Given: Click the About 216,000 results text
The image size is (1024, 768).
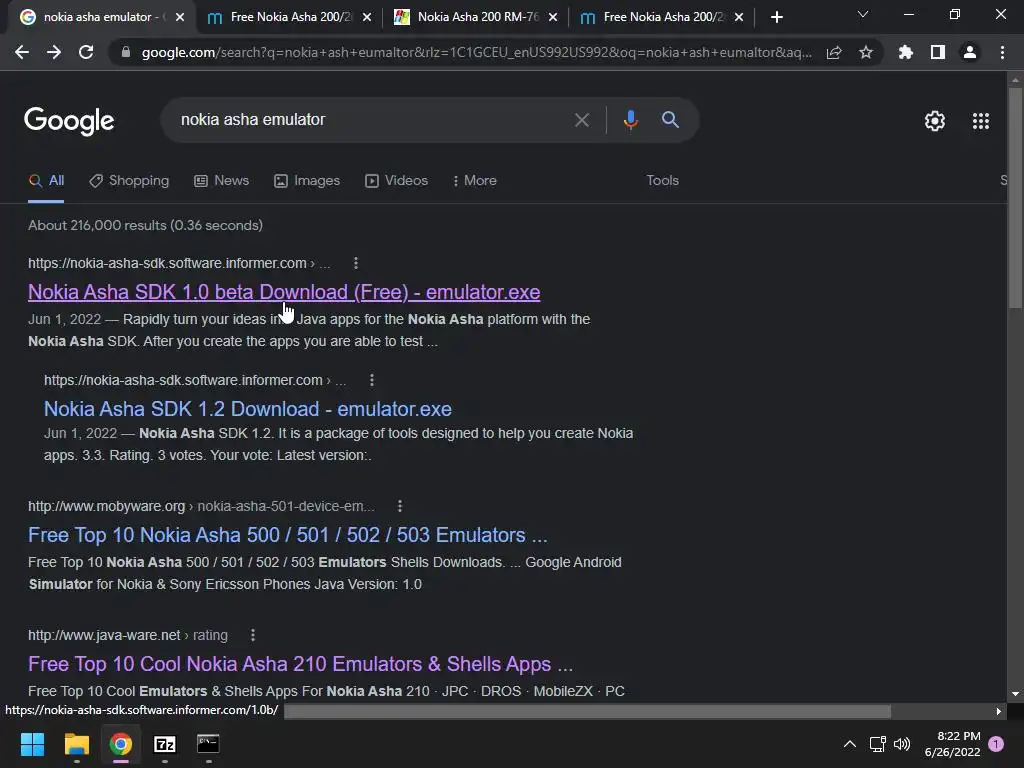Looking at the screenshot, I should pos(145,225).
